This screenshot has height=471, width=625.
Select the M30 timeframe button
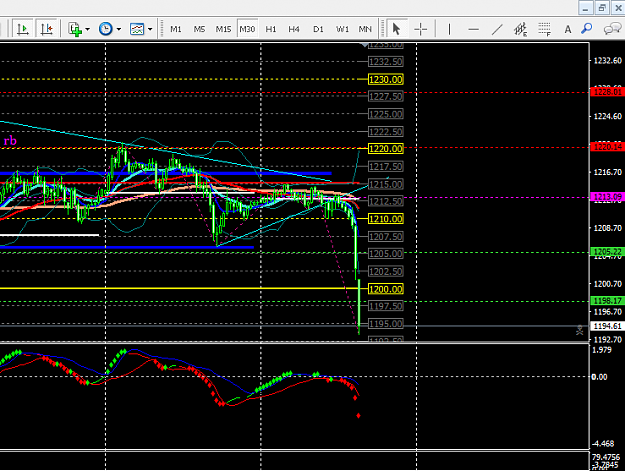[x=247, y=29]
